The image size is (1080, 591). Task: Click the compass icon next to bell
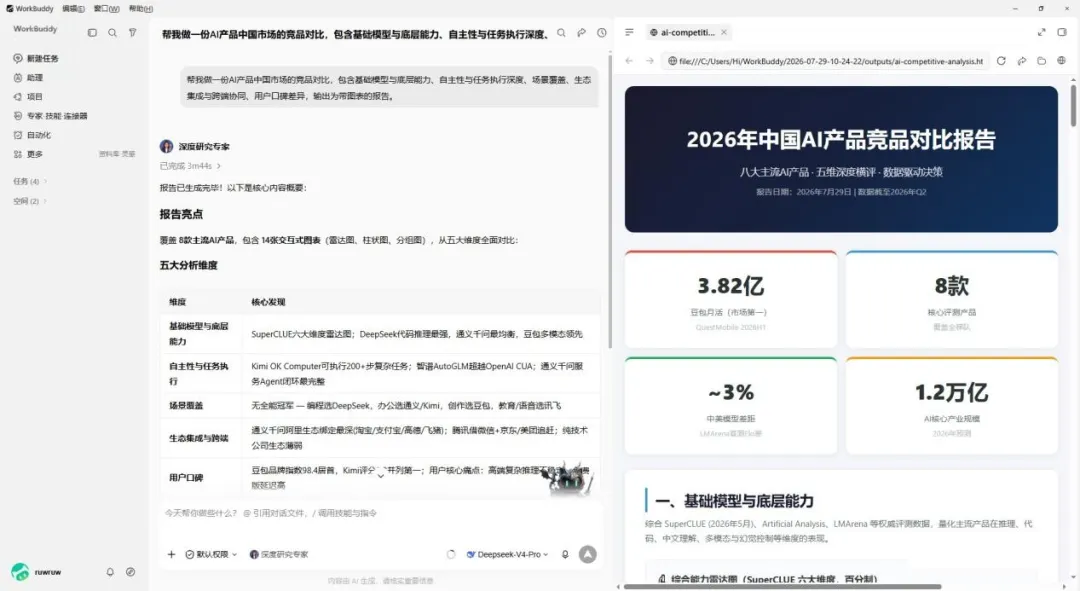130,572
